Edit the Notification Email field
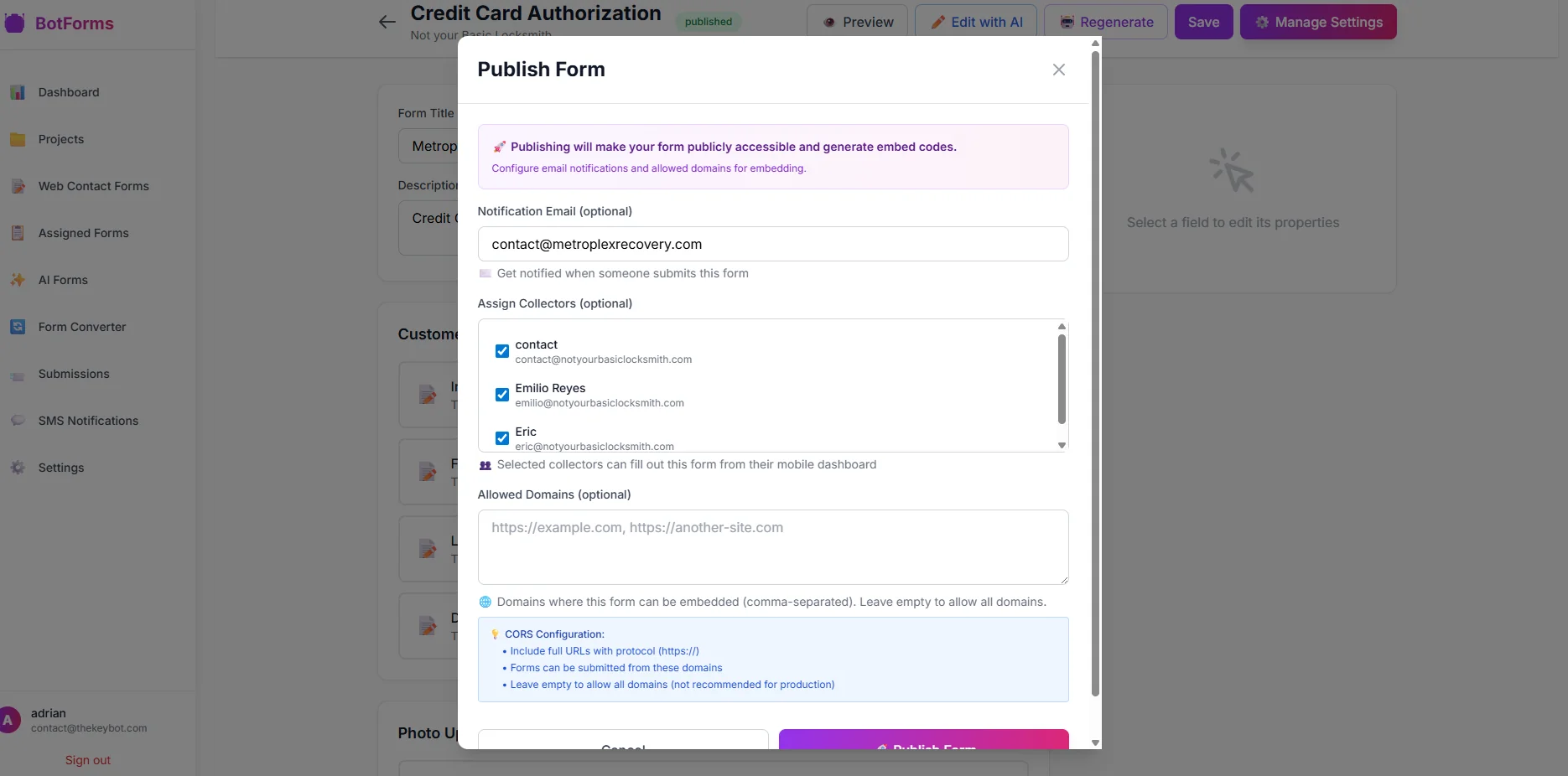1568x776 pixels. 772,244
